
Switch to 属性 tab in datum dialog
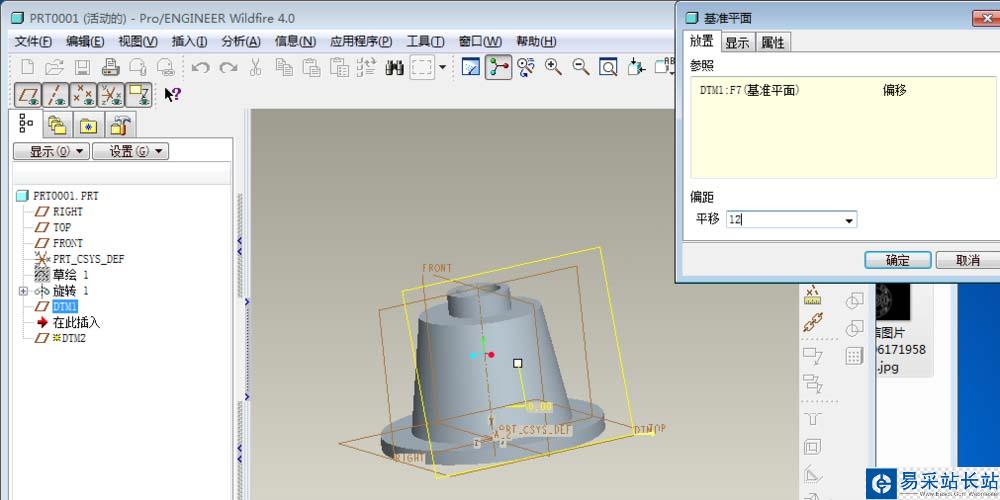(x=773, y=43)
